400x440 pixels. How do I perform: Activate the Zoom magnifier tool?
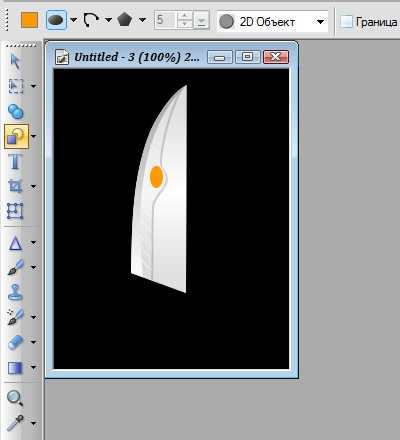[x=15, y=398]
